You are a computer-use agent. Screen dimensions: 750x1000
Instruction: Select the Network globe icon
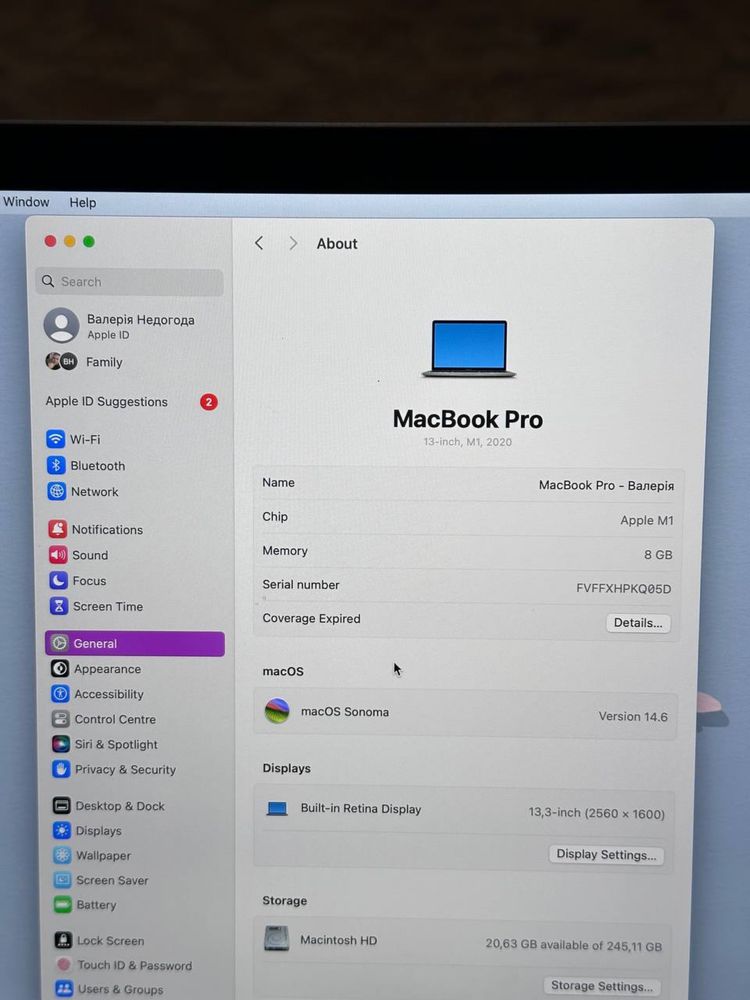pos(57,491)
